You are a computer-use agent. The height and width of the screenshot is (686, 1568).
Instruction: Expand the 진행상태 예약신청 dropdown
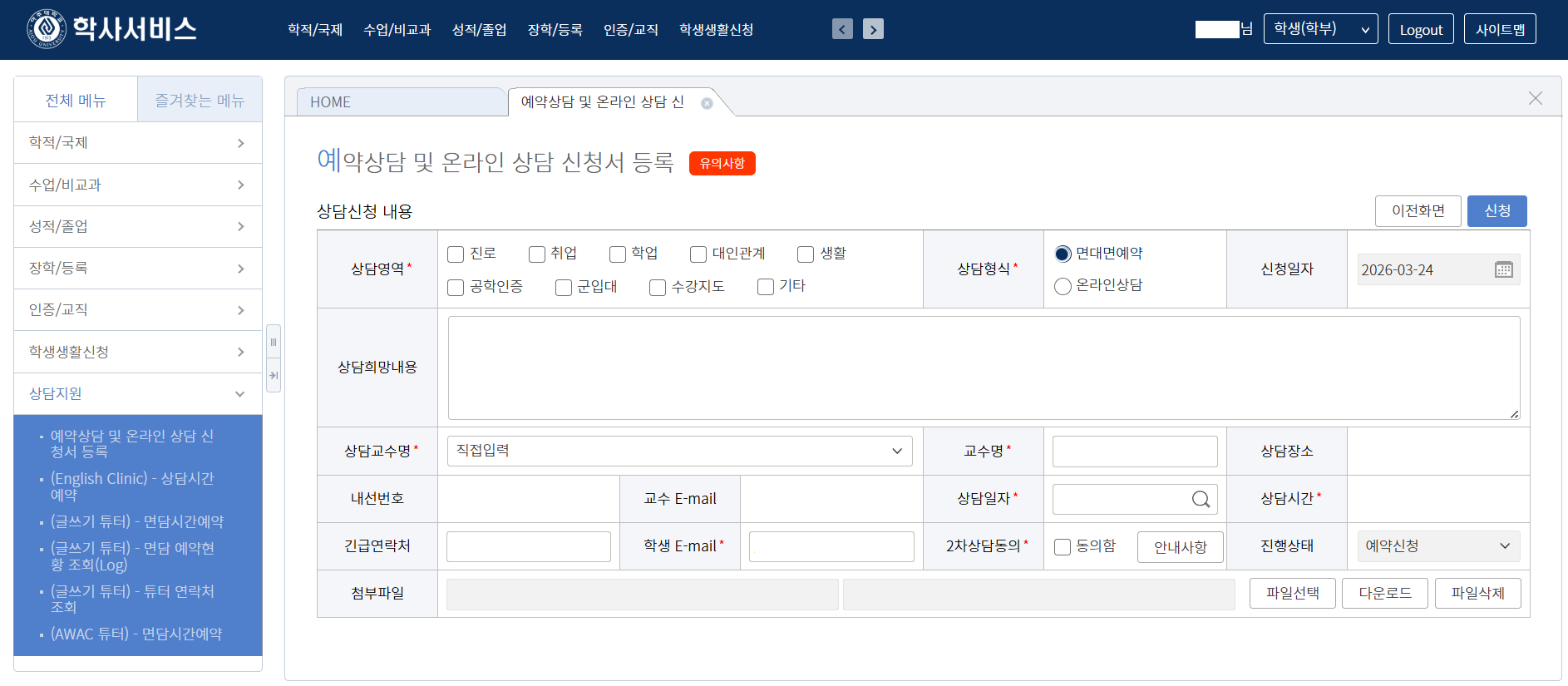(1437, 546)
